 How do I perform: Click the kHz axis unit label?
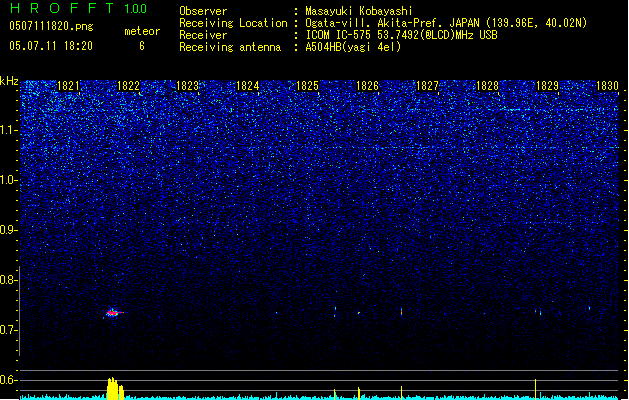click(9, 81)
